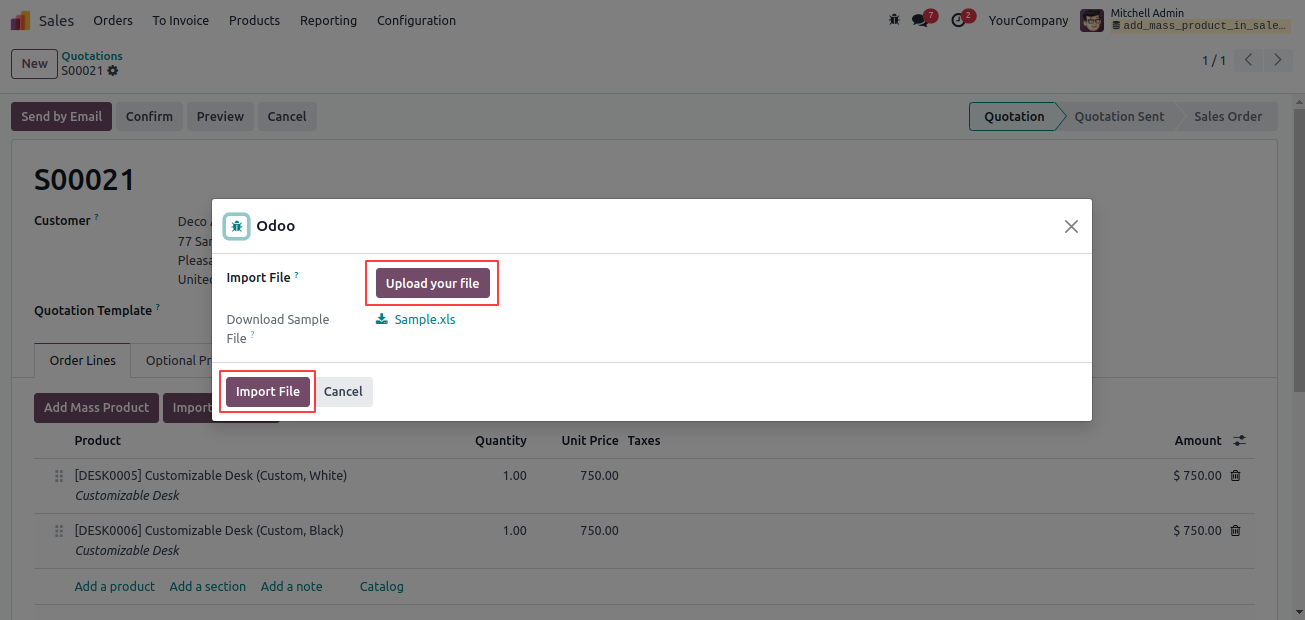The image size is (1305, 620).
Task: Click Add a note link
Action: 292,586
